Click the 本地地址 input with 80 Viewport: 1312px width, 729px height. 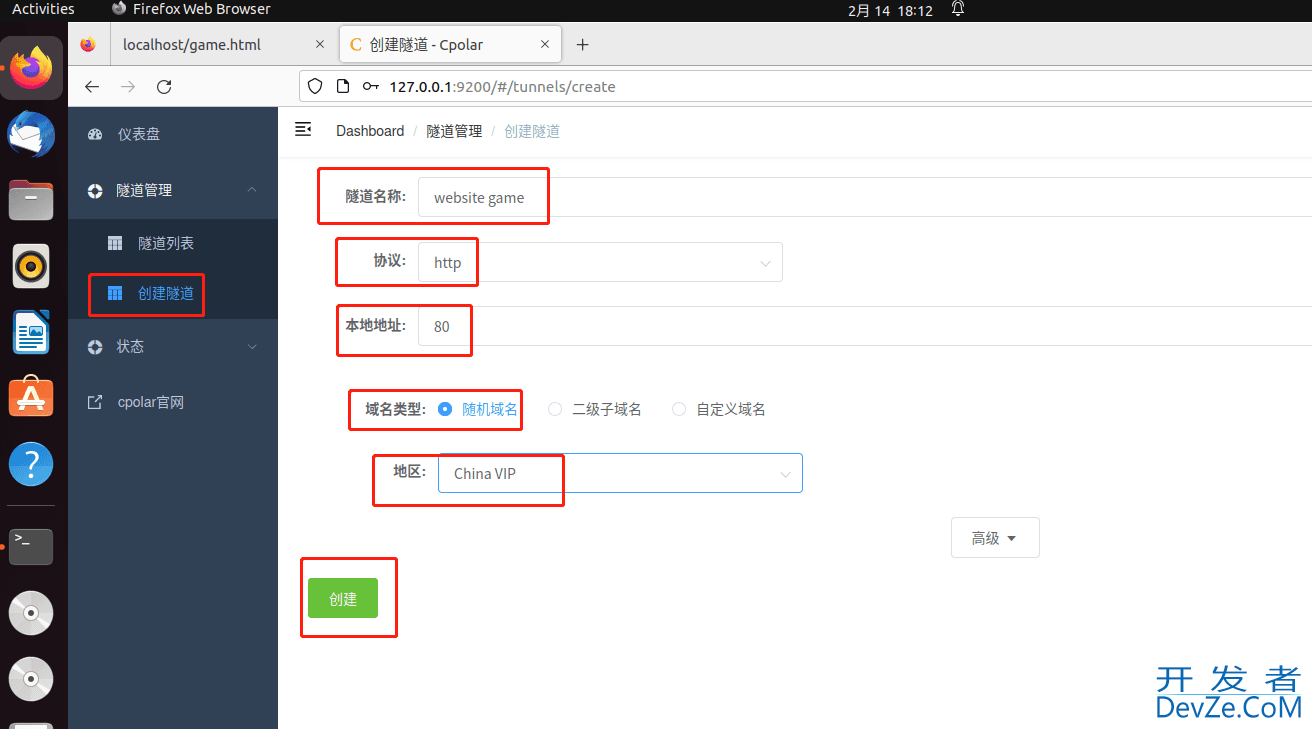pyautogui.click(x=865, y=326)
